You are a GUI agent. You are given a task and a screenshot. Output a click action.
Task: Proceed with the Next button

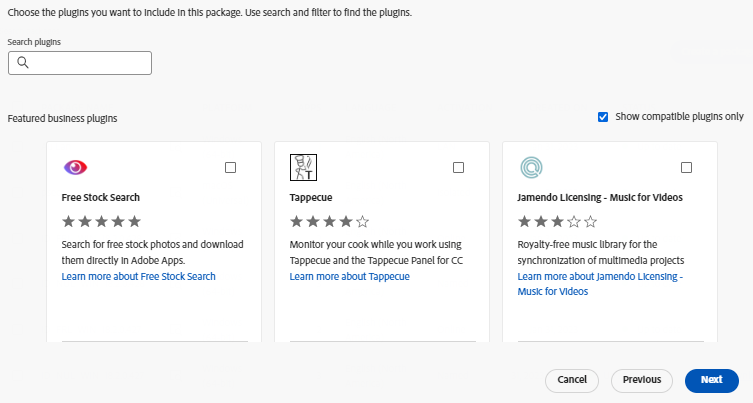point(712,380)
